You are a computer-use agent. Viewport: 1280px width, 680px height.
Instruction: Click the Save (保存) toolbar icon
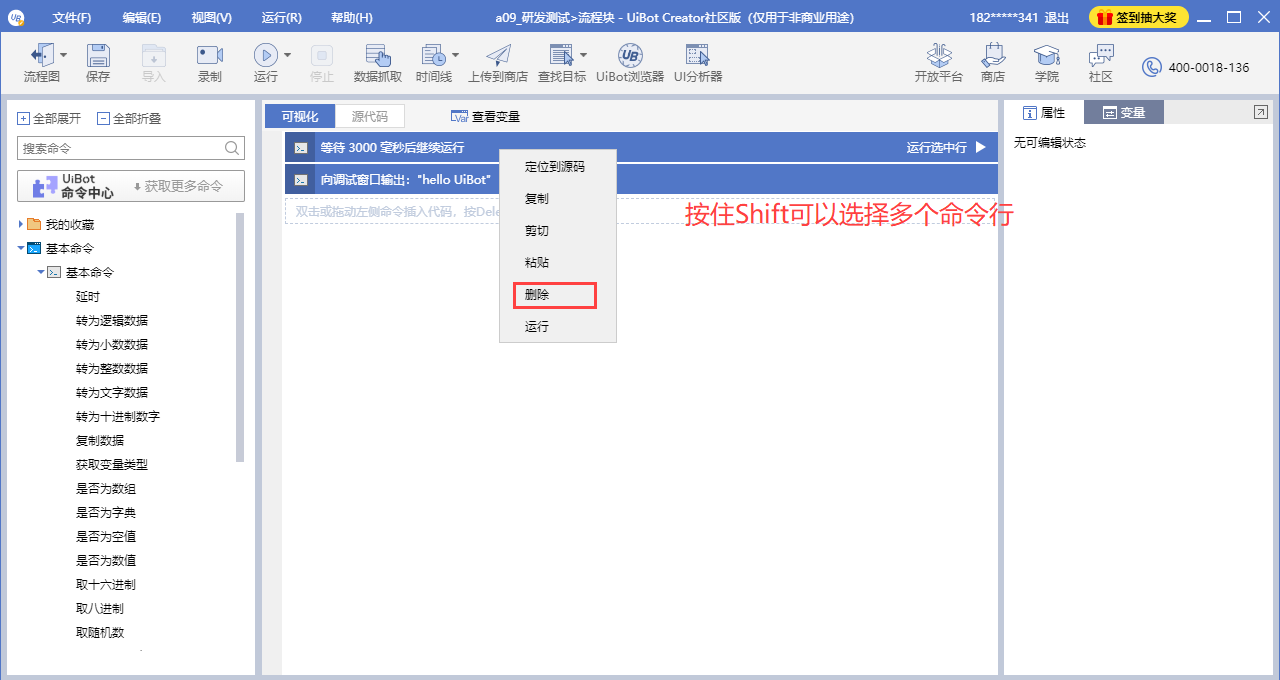98,62
